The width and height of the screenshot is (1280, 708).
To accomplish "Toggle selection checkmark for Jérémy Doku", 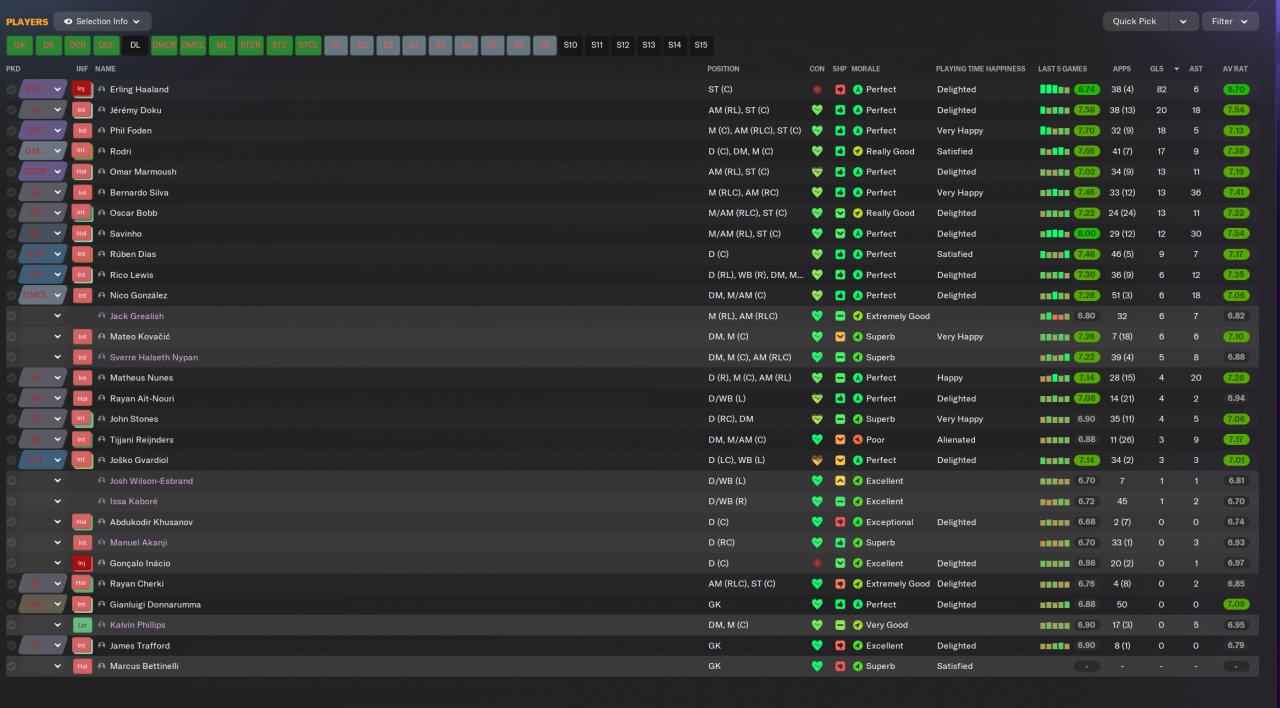I will [x=12, y=110].
